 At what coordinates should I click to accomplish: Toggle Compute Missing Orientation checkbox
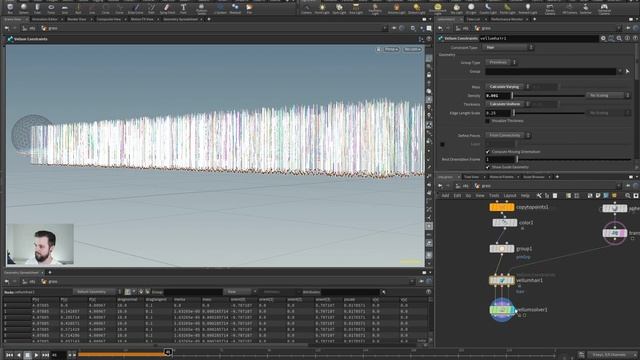(x=487, y=151)
